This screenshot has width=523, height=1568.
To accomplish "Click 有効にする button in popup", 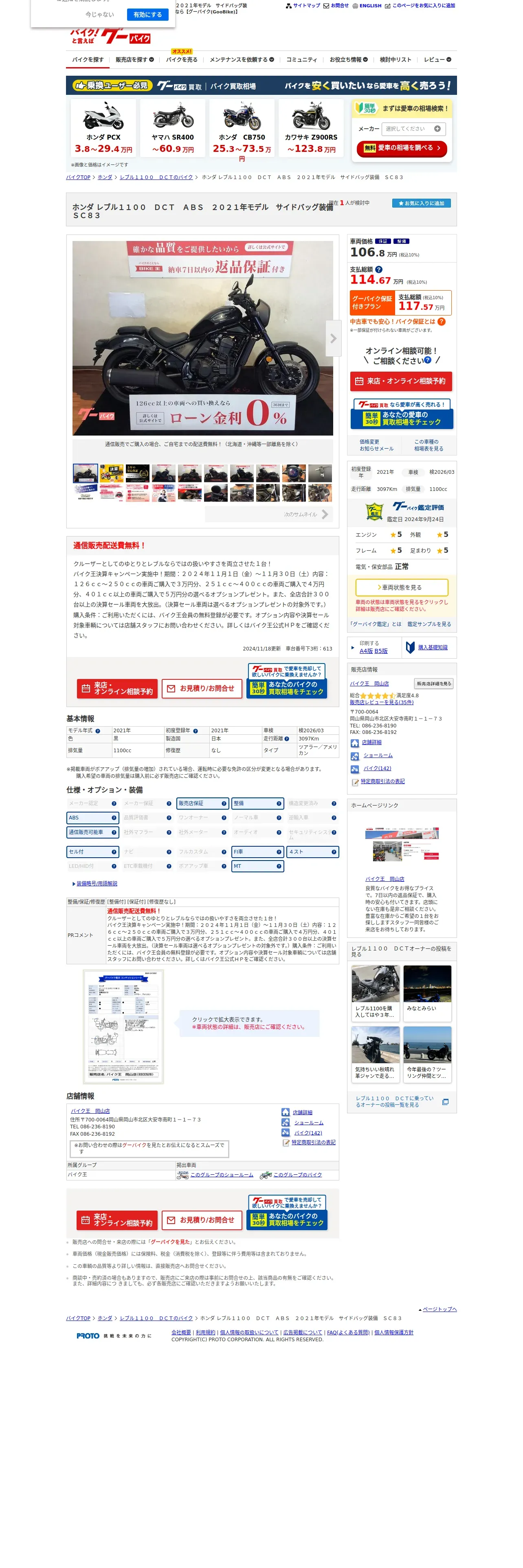I will (x=147, y=15).
